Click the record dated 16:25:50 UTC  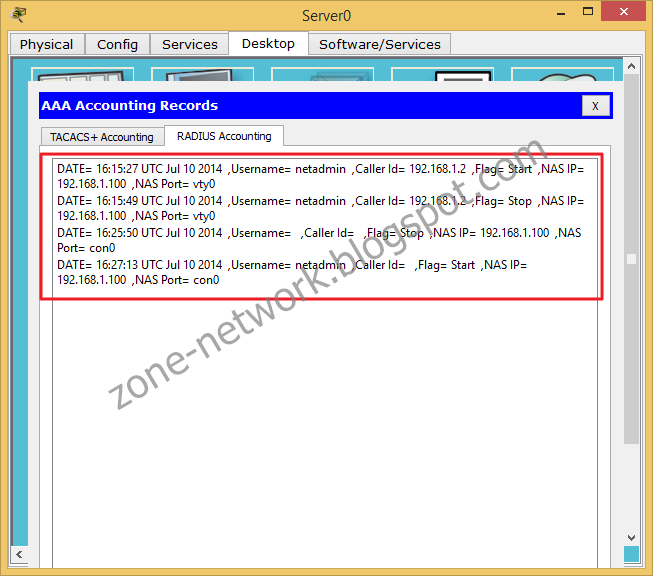pos(319,240)
